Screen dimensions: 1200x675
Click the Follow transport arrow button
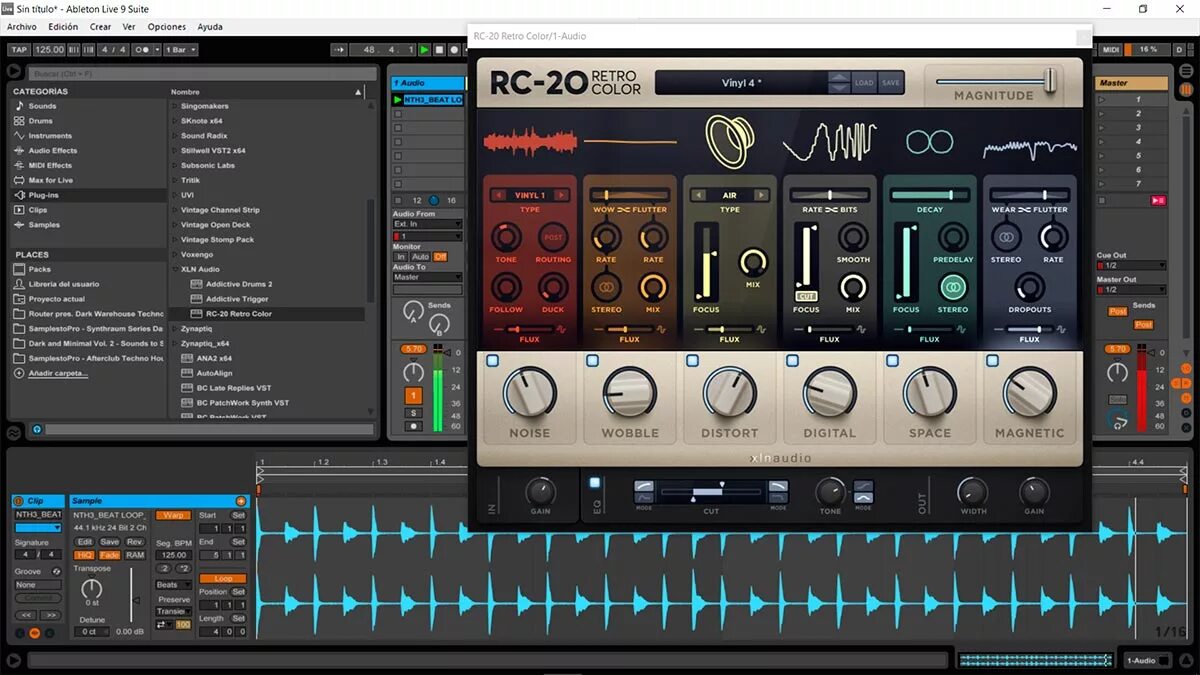click(x=338, y=49)
